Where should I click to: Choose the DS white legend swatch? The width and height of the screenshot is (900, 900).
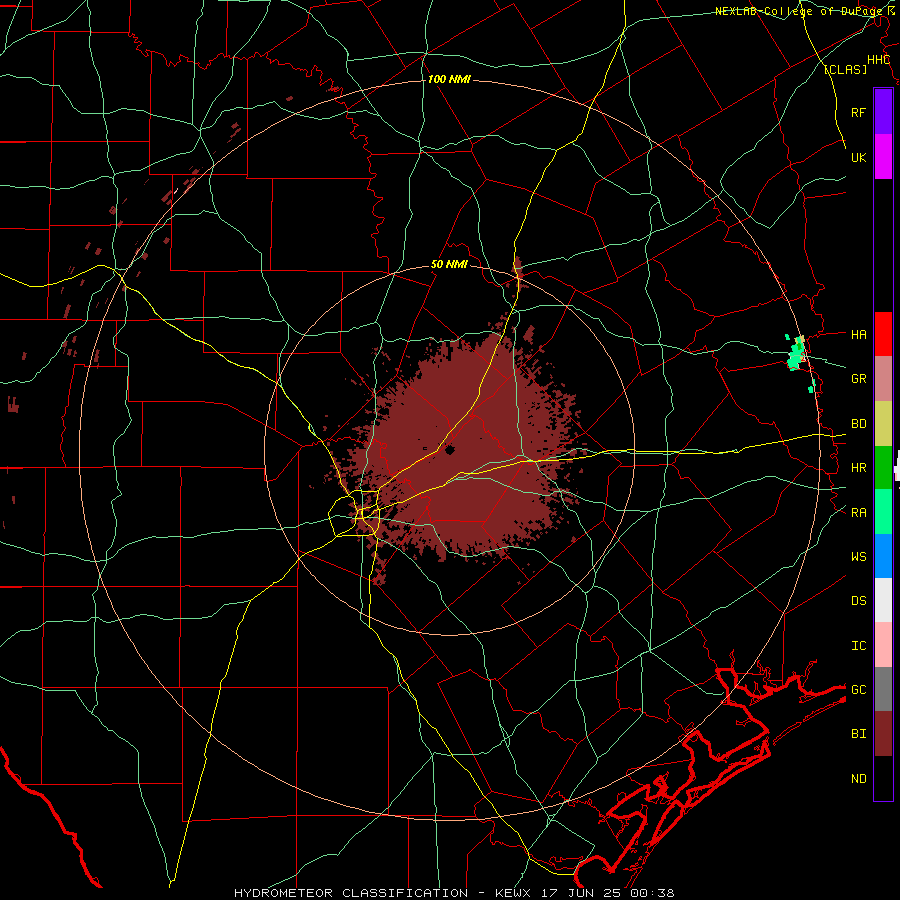click(883, 600)
